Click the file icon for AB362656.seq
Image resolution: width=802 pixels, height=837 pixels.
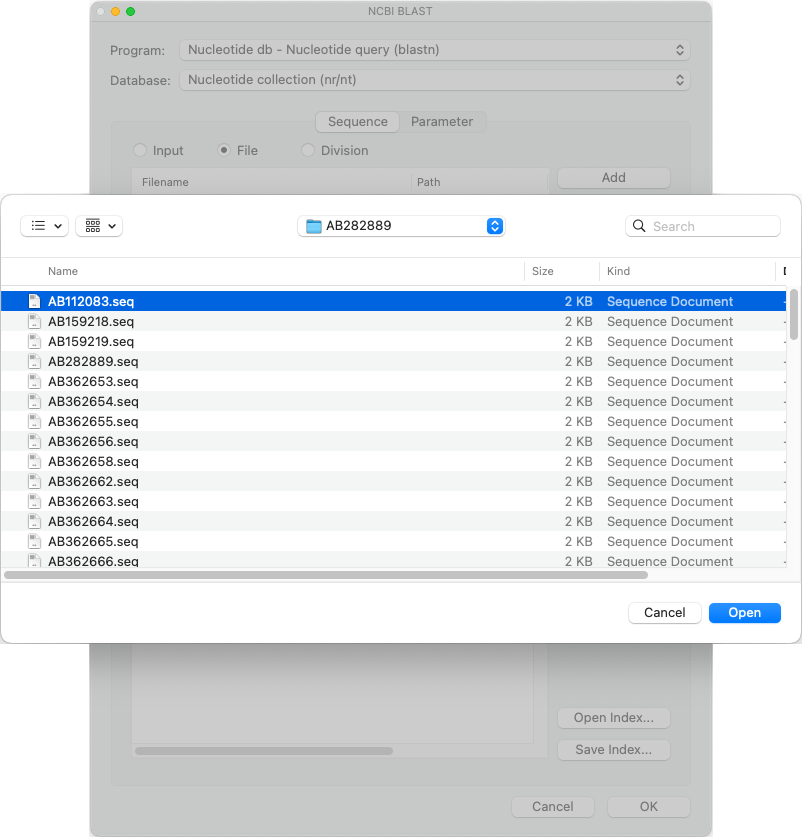click(34, 441)
